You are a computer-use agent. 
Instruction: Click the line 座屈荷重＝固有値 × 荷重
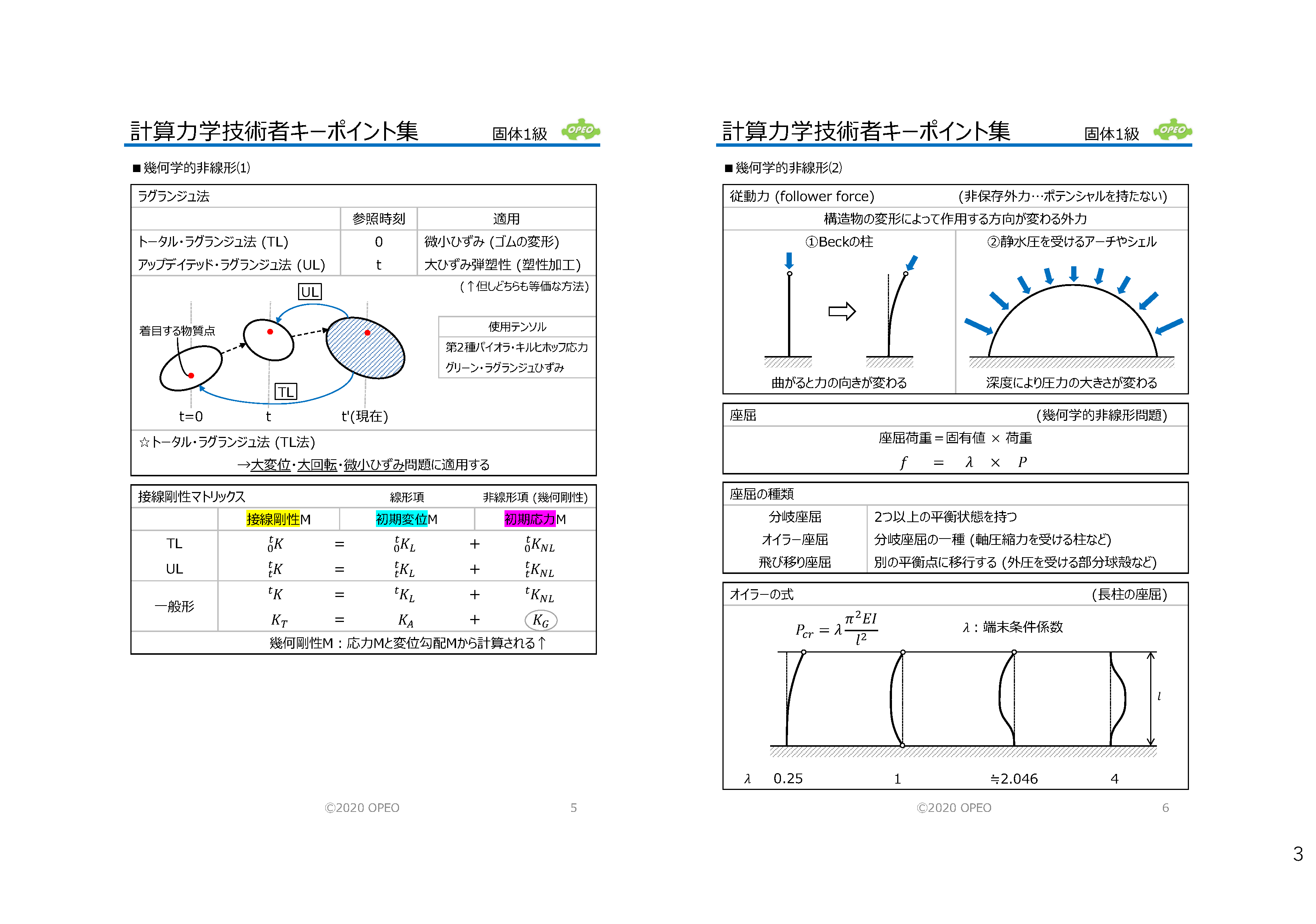coord(955,438)
